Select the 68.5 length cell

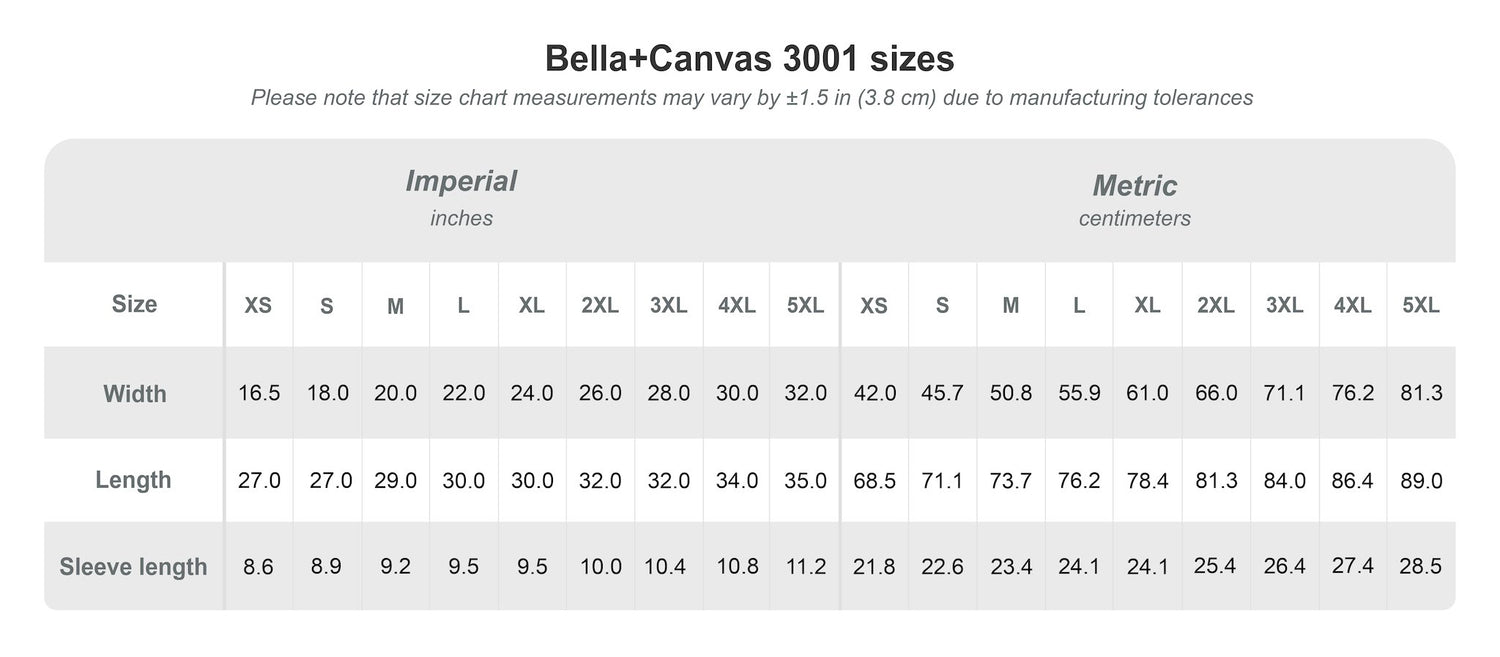(874, 481)
